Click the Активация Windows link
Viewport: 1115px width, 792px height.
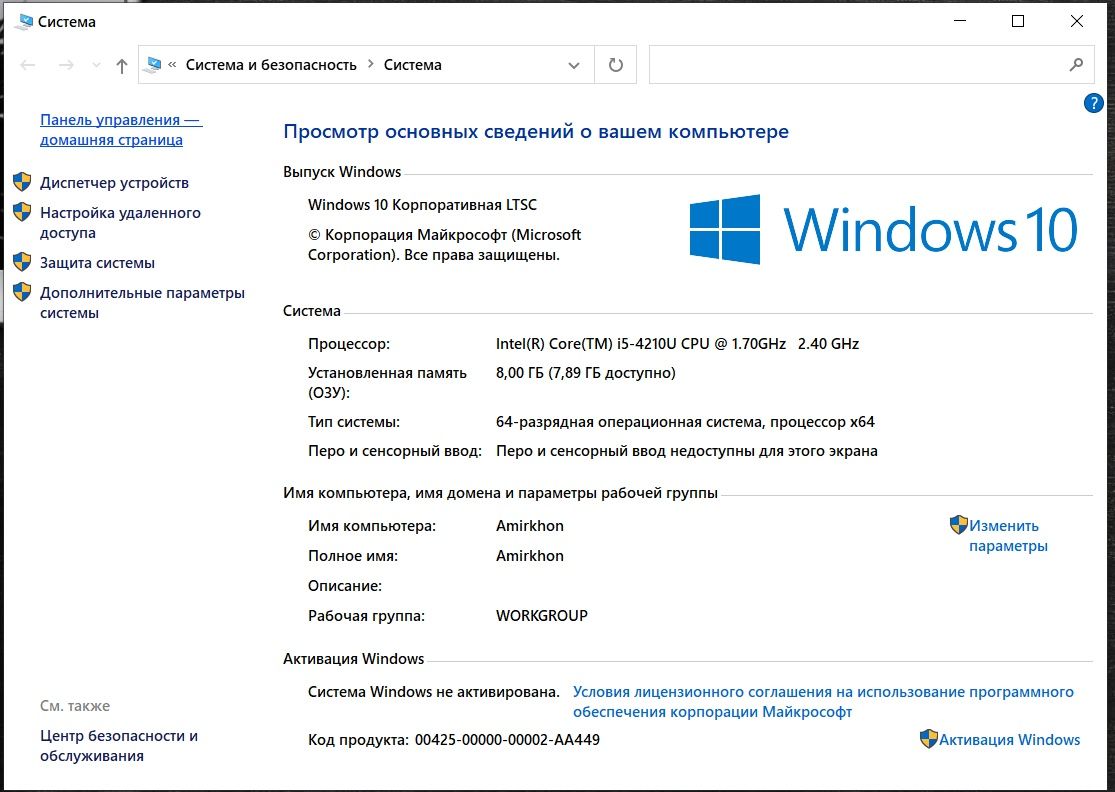click(1009, 739)
